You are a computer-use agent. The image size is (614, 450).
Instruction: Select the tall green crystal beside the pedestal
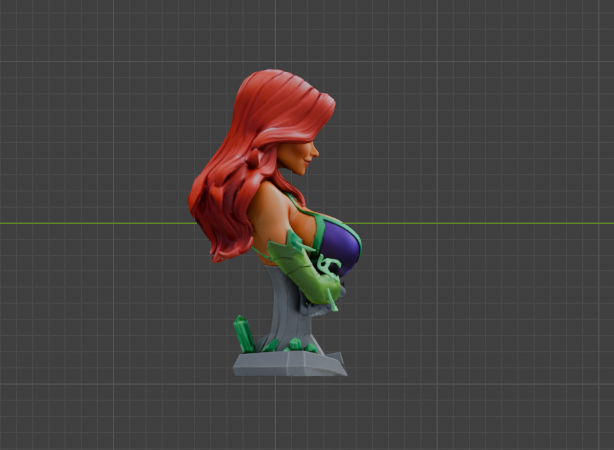(244, 334)
